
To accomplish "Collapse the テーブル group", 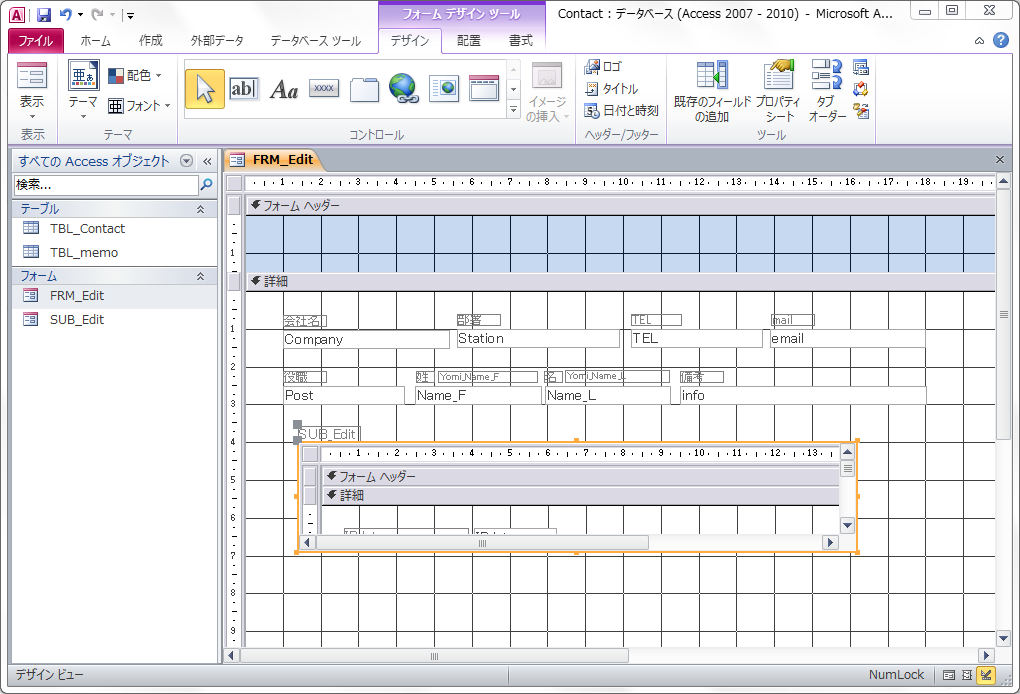I will (x=200, y=209).
